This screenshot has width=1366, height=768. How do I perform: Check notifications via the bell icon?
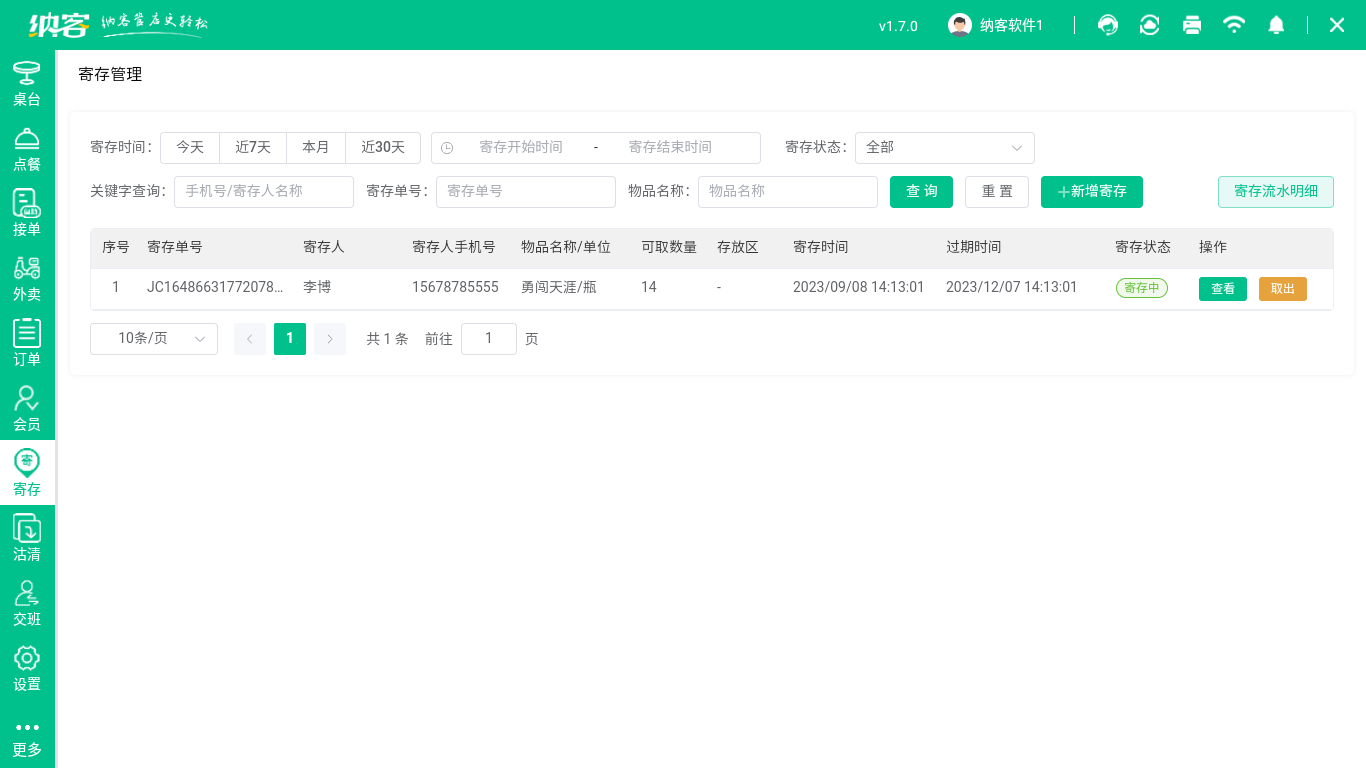click(x=1276, y=24)
